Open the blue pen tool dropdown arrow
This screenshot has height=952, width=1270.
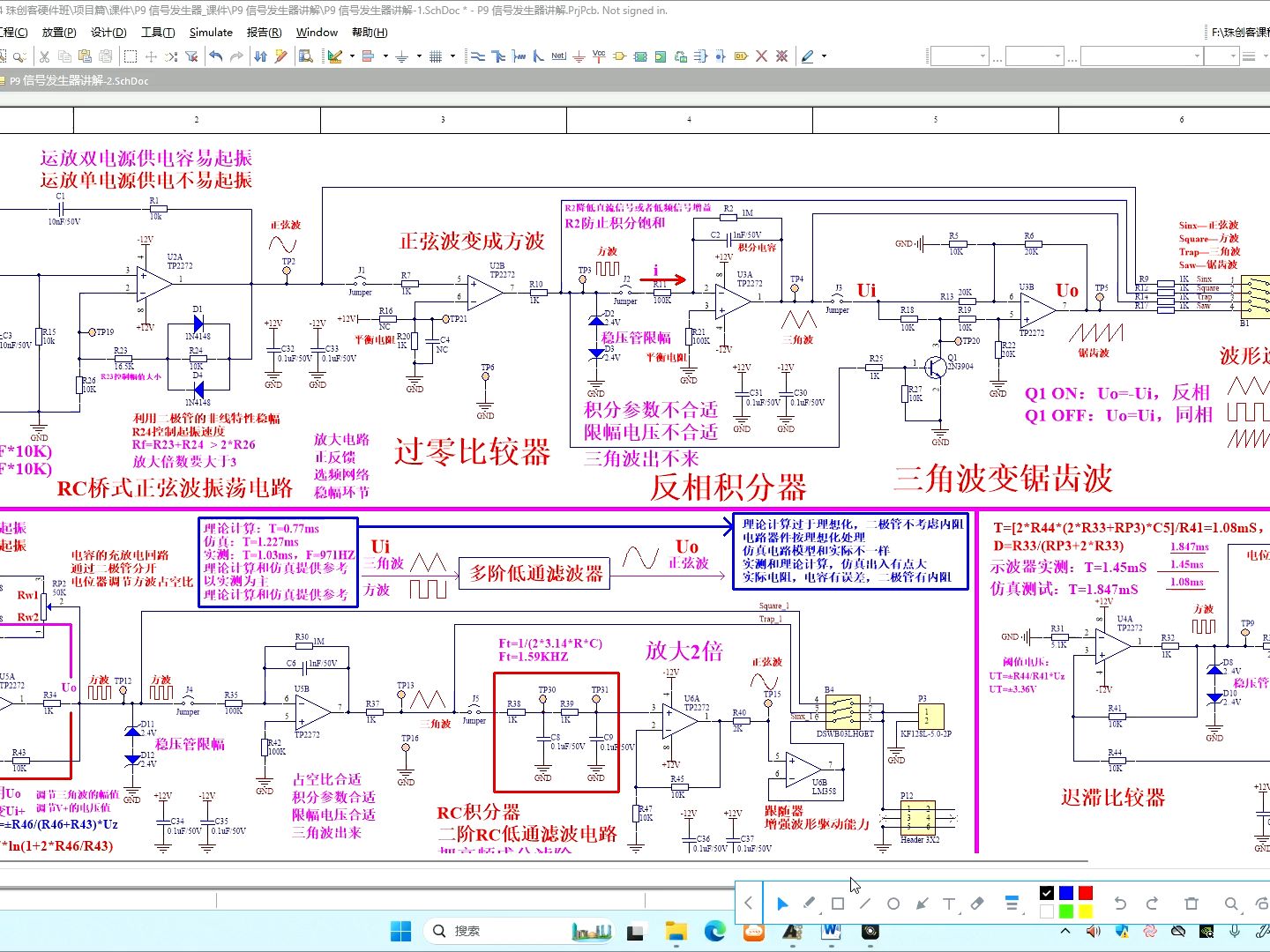(824, 56)
